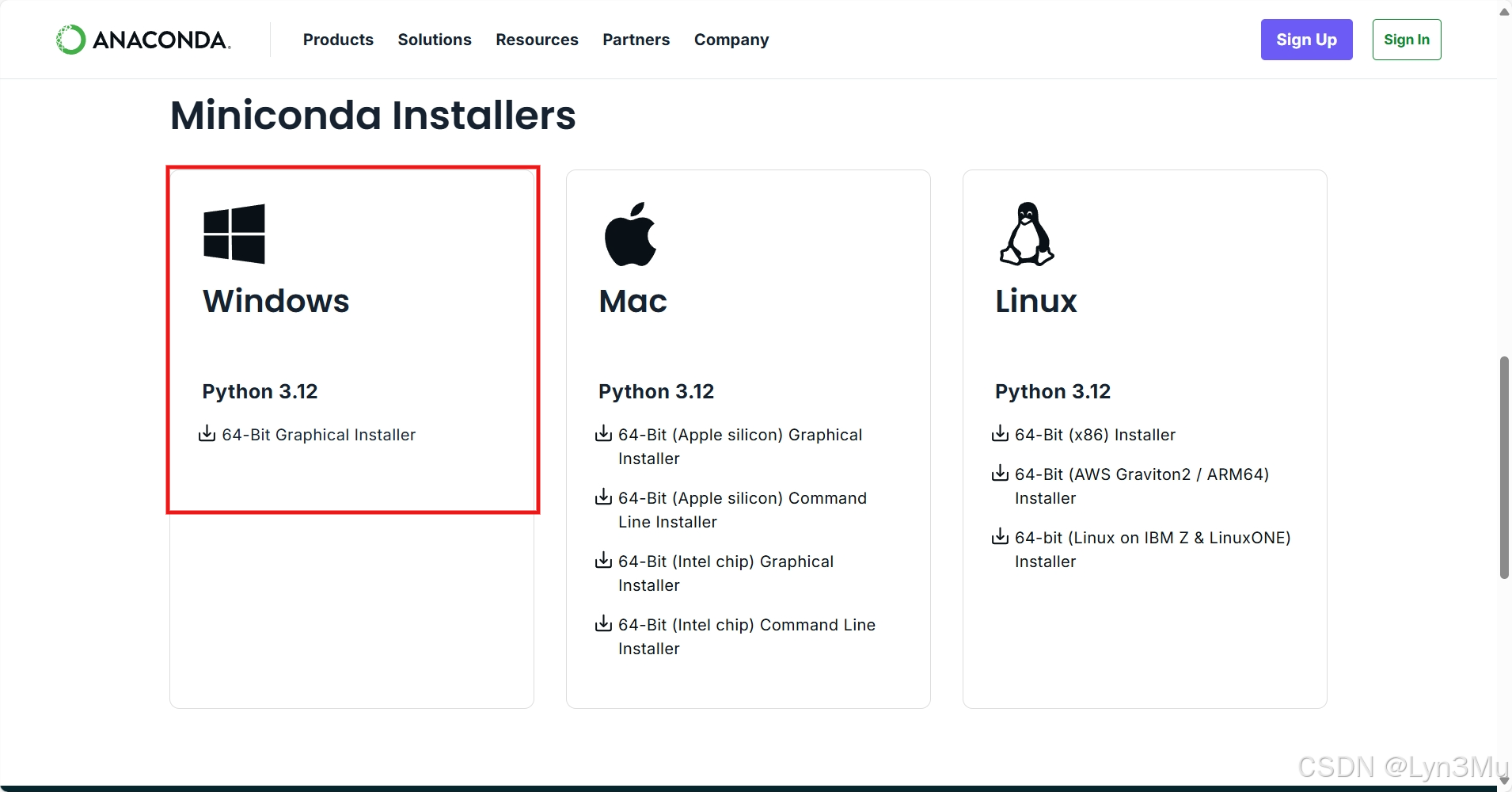
Task: Click the Sign In button
Action: [x=1406, y=40]
